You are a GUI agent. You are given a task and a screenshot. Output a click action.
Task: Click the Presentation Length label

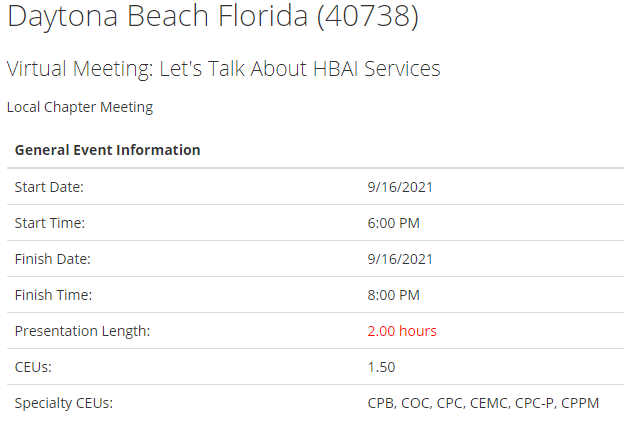pyautogui.click(x=82, y=331)
